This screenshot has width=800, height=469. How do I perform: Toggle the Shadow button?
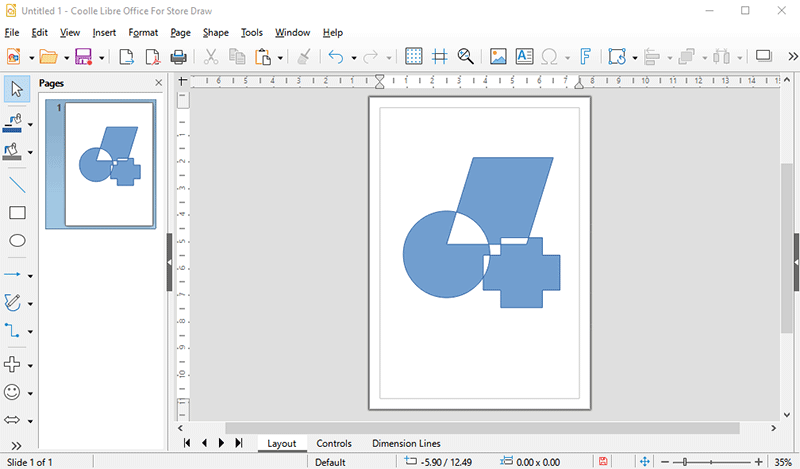pos(764,57)
